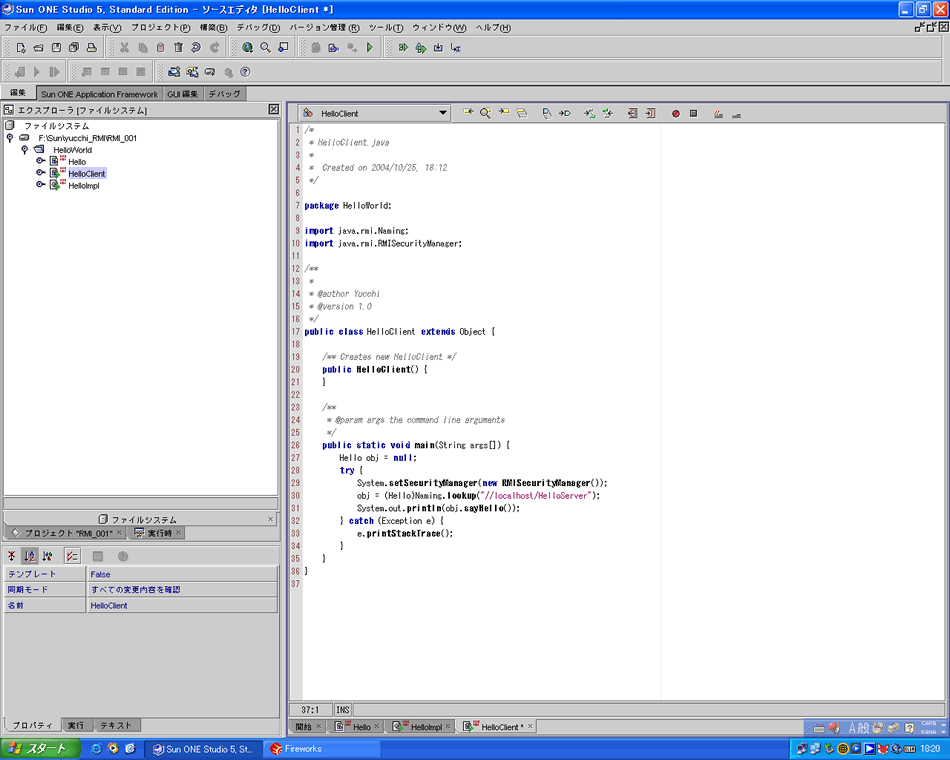Viewport: 950px width, 760px height.
Task: Click the 名前 property value HelloClient field
Action: pyautogui.click(x=180, y=605)
